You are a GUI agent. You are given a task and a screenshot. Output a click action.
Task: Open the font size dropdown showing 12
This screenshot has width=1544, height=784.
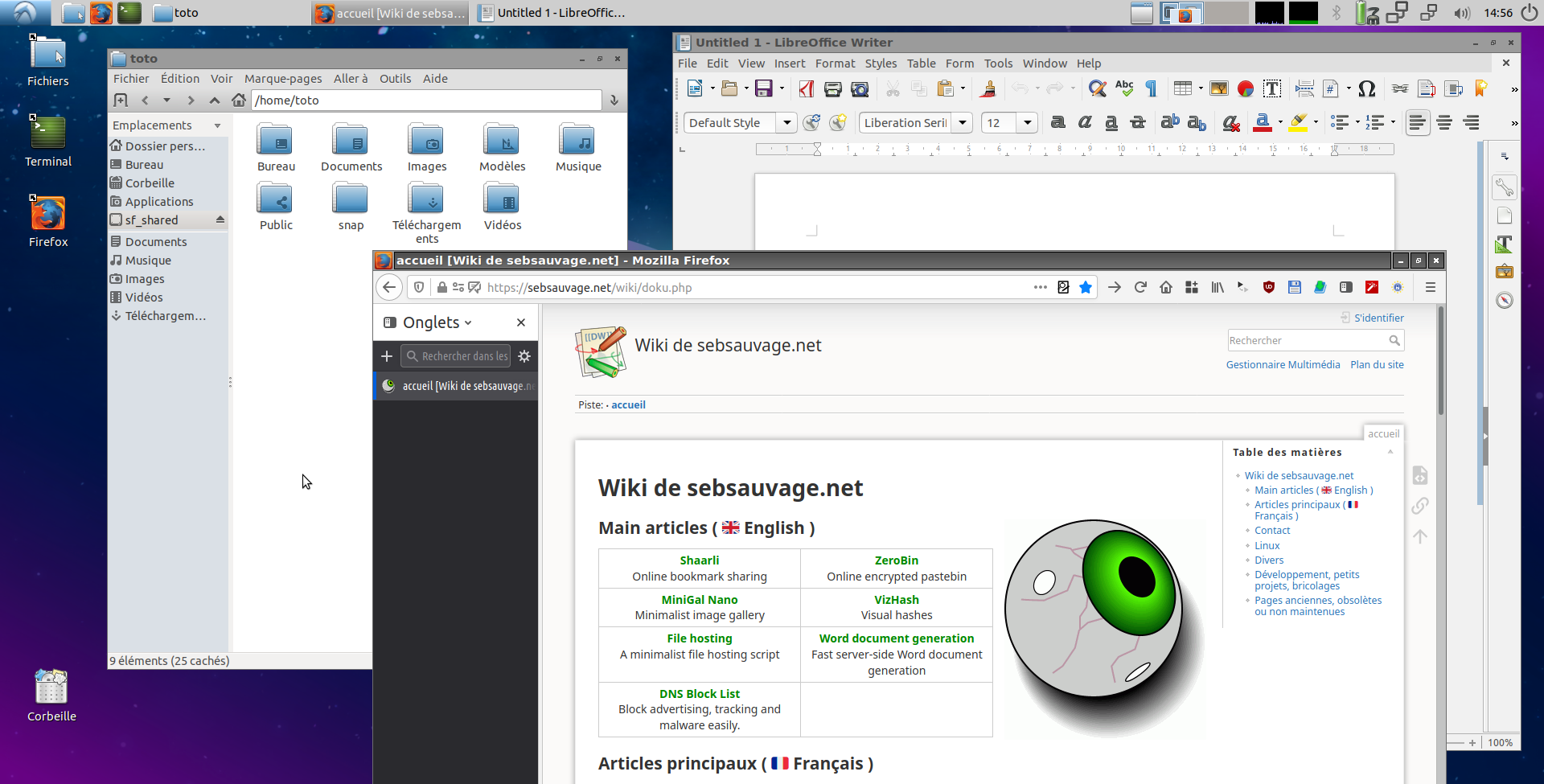(x=1027, y=122)
